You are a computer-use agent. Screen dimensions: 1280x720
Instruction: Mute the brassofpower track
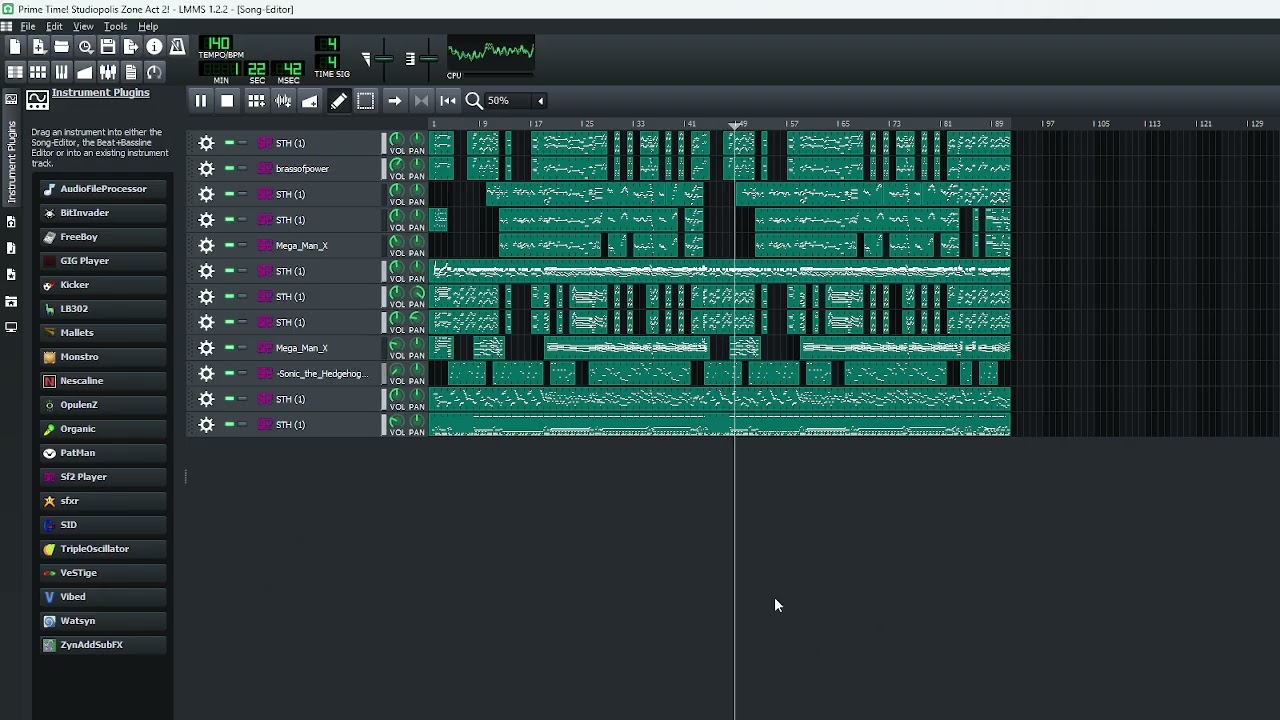coord(229,169)
